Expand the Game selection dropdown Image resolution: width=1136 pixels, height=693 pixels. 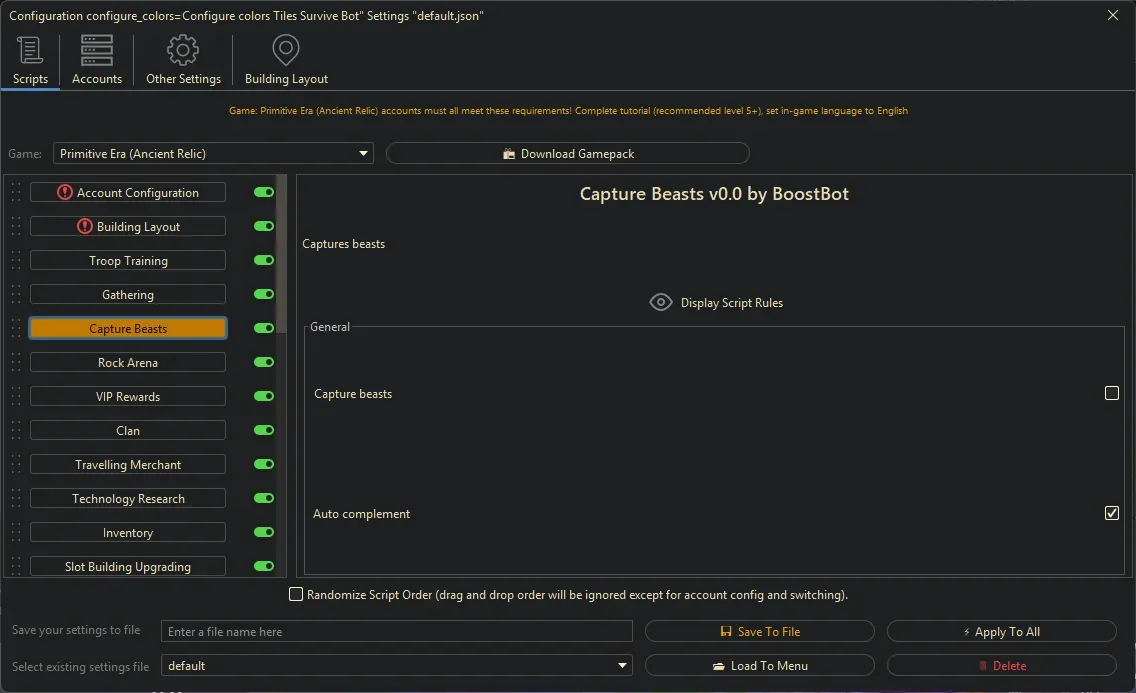coord(363,153)
